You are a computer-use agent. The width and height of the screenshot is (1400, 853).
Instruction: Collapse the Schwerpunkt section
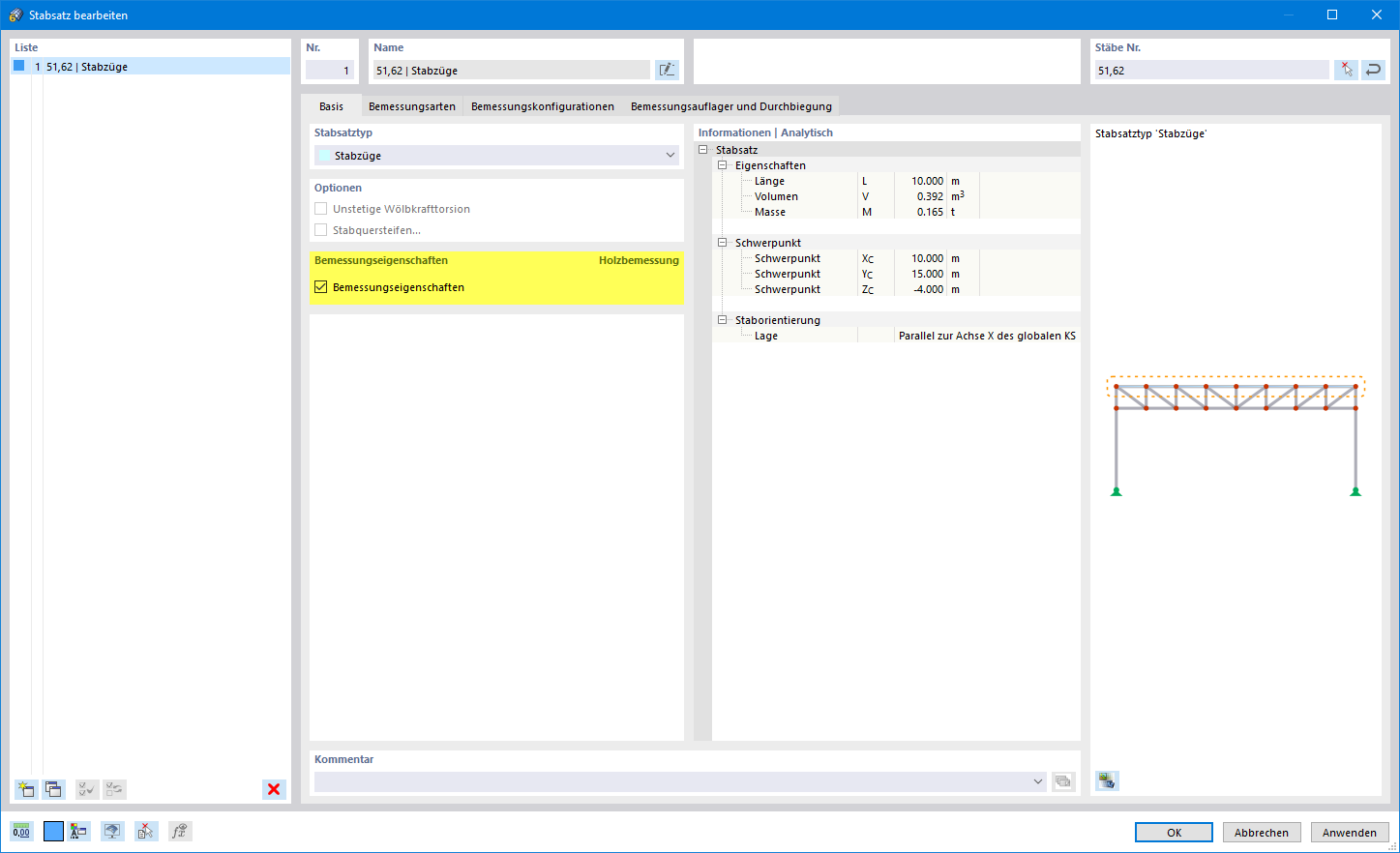tap(723, 243)
